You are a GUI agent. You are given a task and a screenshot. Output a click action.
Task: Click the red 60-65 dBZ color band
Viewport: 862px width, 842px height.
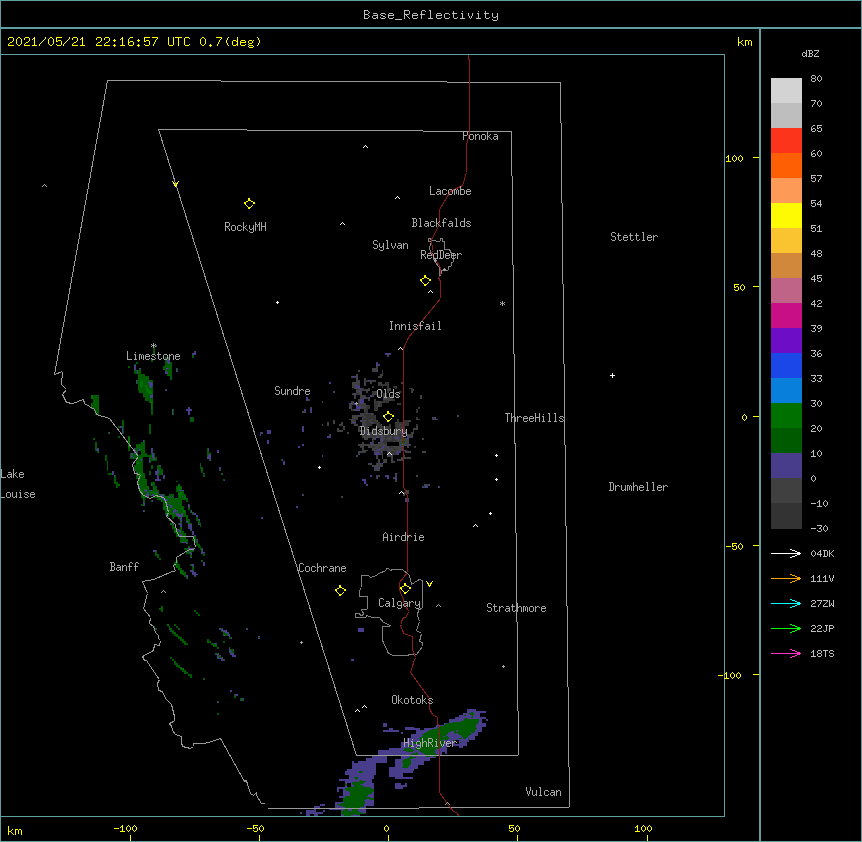pyautogui.click(x=786, y=141)
